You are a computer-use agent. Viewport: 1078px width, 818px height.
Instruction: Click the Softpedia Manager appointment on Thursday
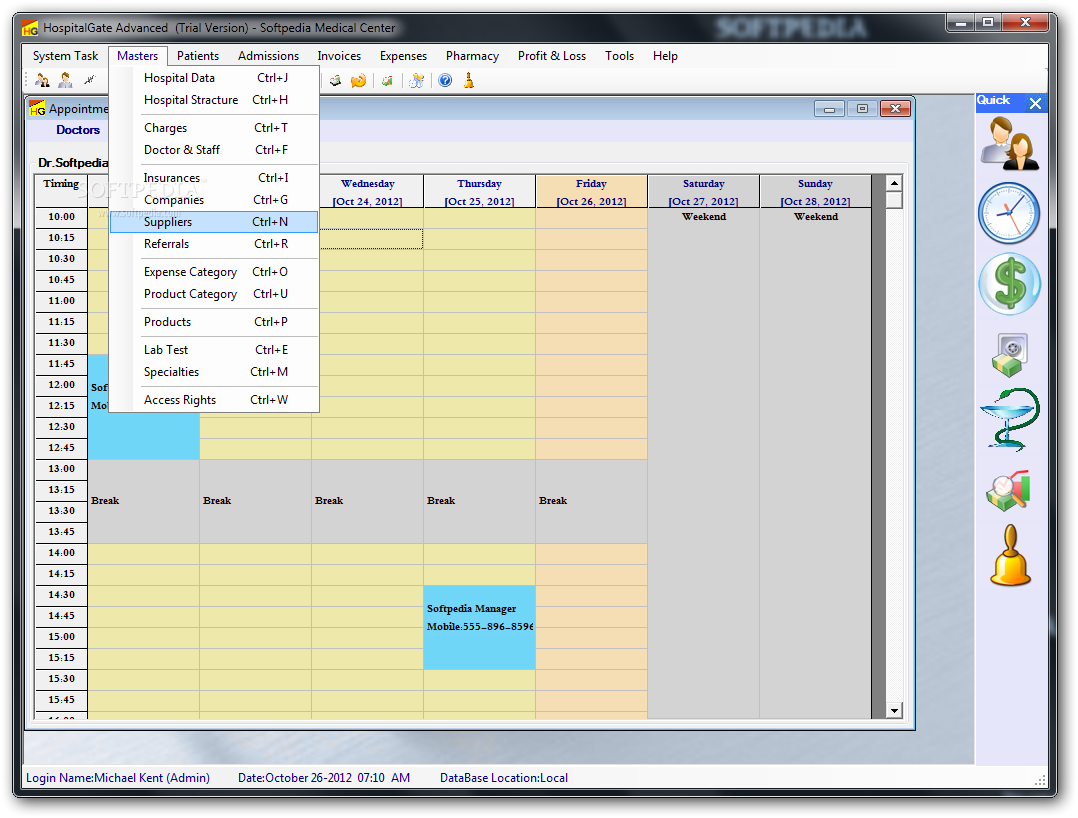tap(479, 628)
